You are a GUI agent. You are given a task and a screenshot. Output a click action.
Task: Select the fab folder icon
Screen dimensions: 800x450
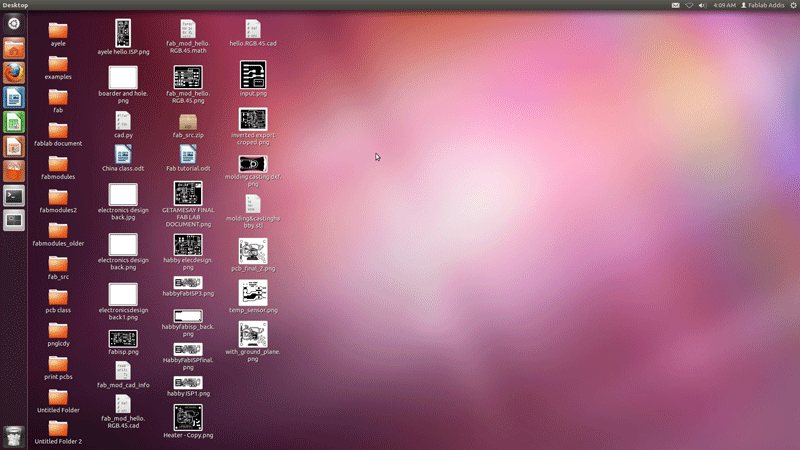click(58, 97)
